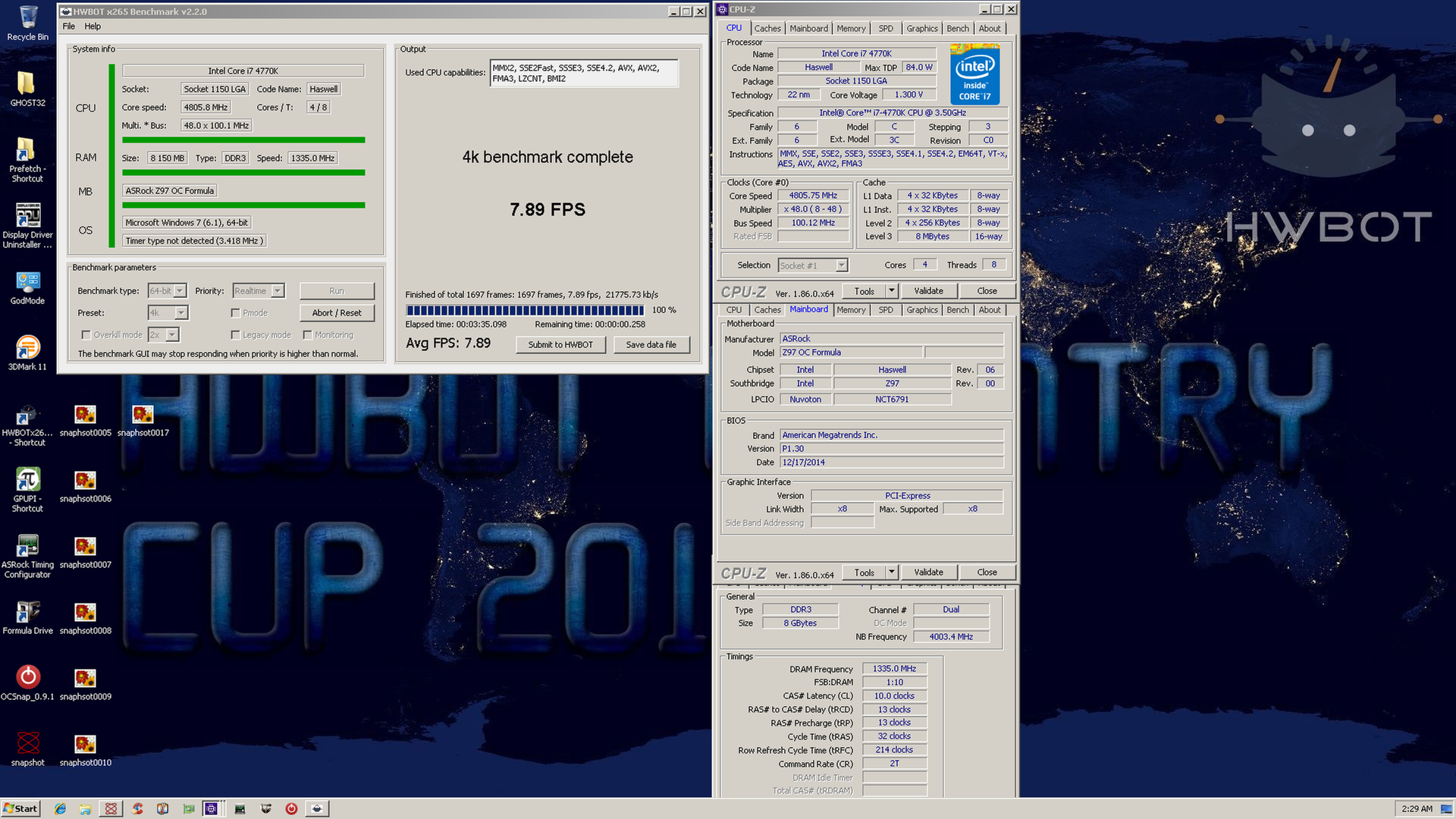The width and height of the screenshot is (1456, 819).
Task: Select the HWBOTx265 Shortcut desktop icon
Action: 28,425
